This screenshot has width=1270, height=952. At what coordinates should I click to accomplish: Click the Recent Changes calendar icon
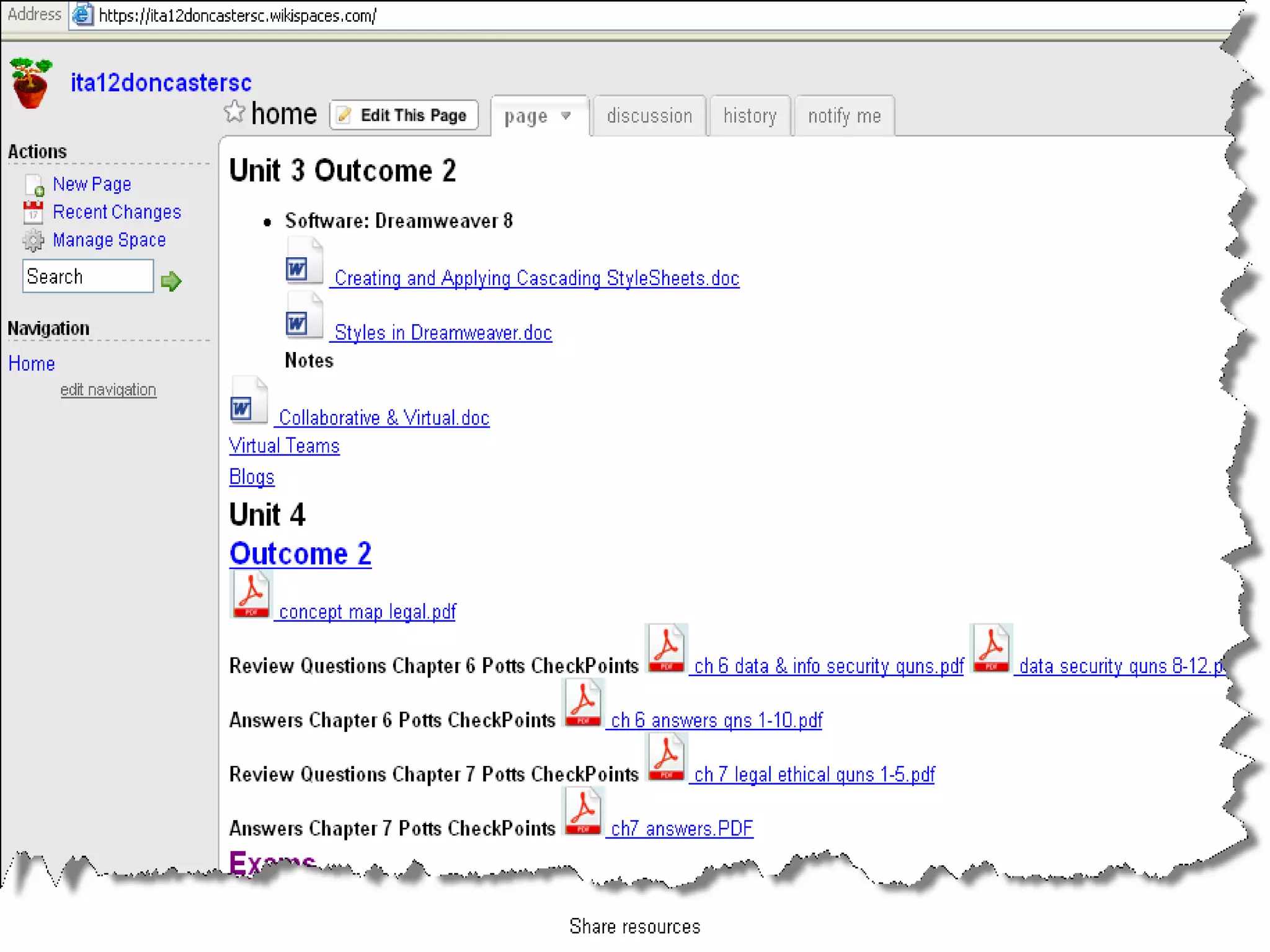pyautogui.click(x=33, y=212)
